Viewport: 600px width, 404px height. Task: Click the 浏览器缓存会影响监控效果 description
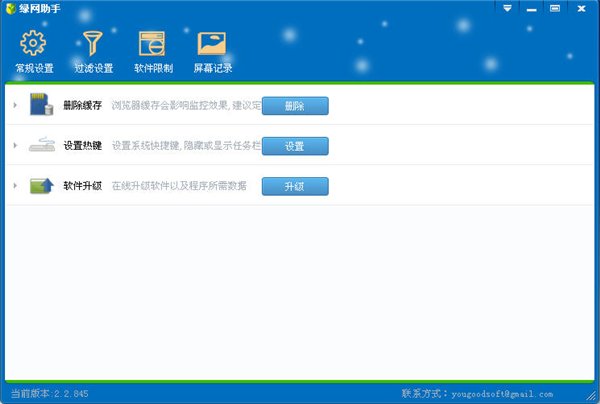[186, 105]
